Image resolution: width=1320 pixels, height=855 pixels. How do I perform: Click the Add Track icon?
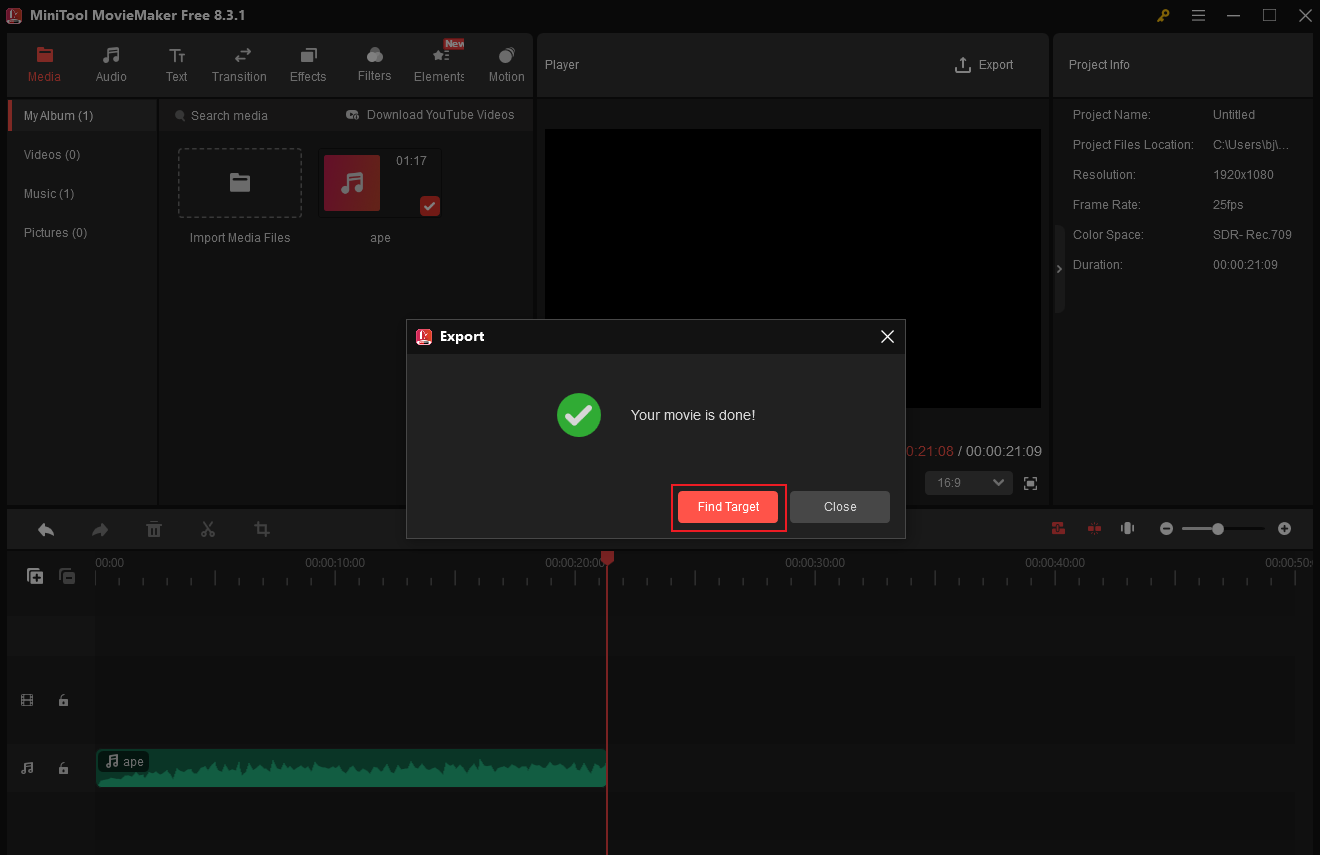tap(35, 576)
